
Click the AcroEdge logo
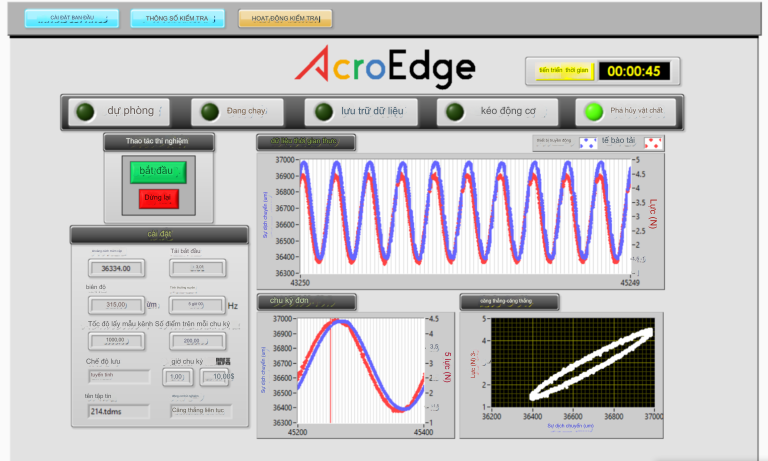[x=385, y=67]
